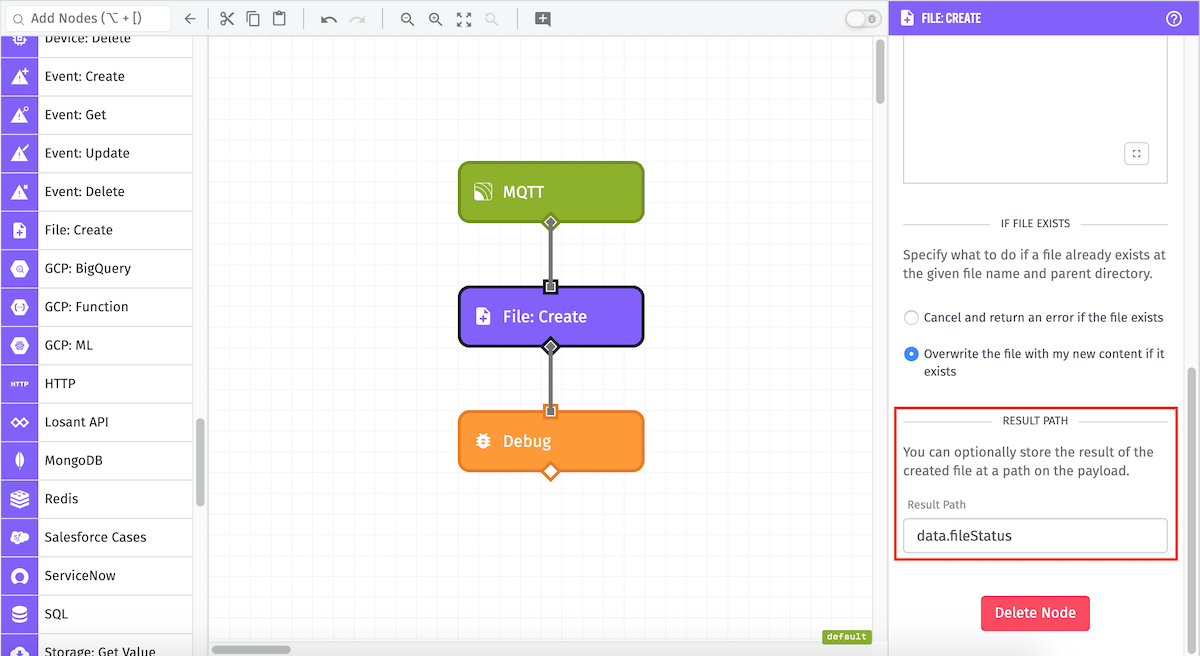Click the MQTT node output connector
Screen dimensions: 1200x656
[550, 221]
